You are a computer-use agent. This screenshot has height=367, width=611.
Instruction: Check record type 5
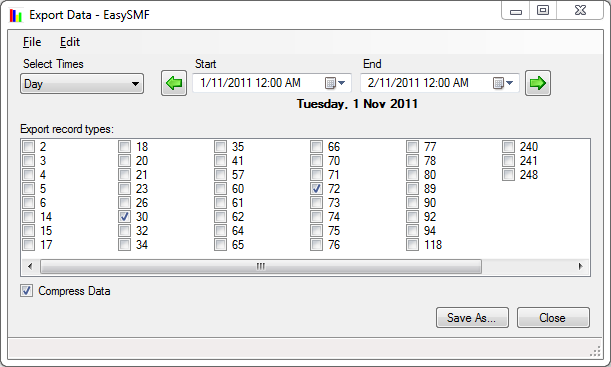(x=28, y=189)
